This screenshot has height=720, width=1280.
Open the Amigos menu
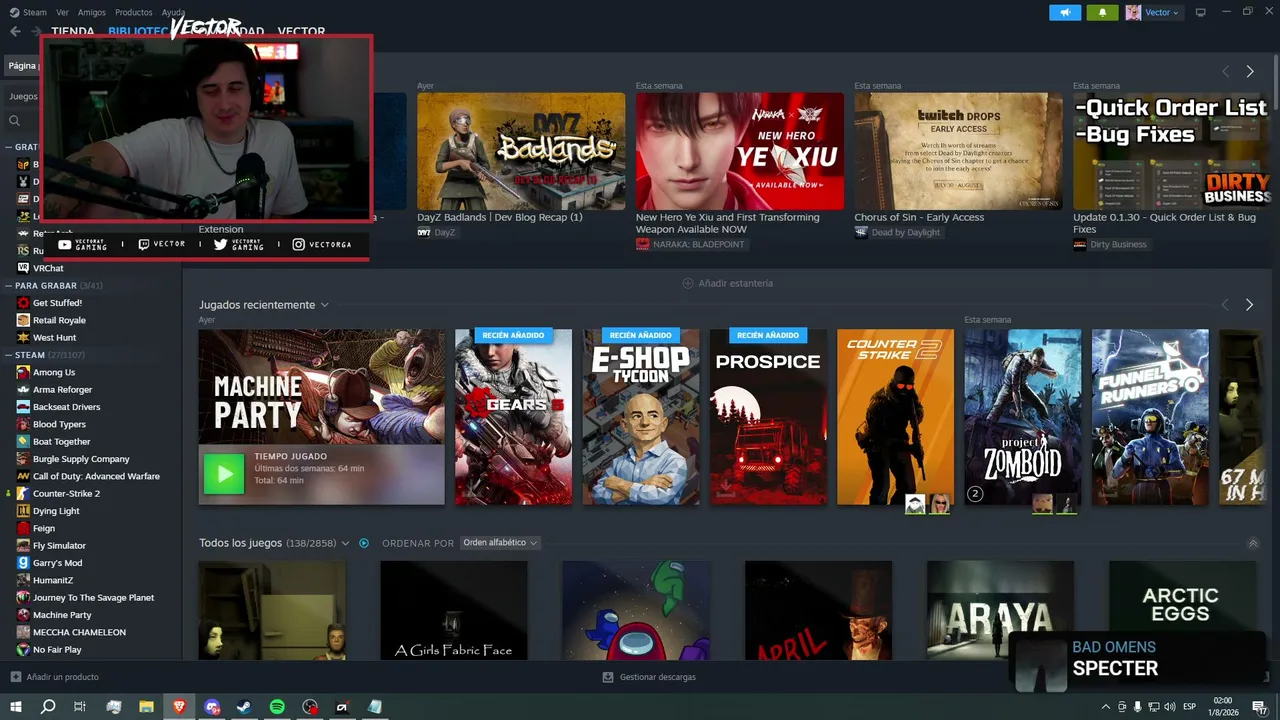pos(92,12)
